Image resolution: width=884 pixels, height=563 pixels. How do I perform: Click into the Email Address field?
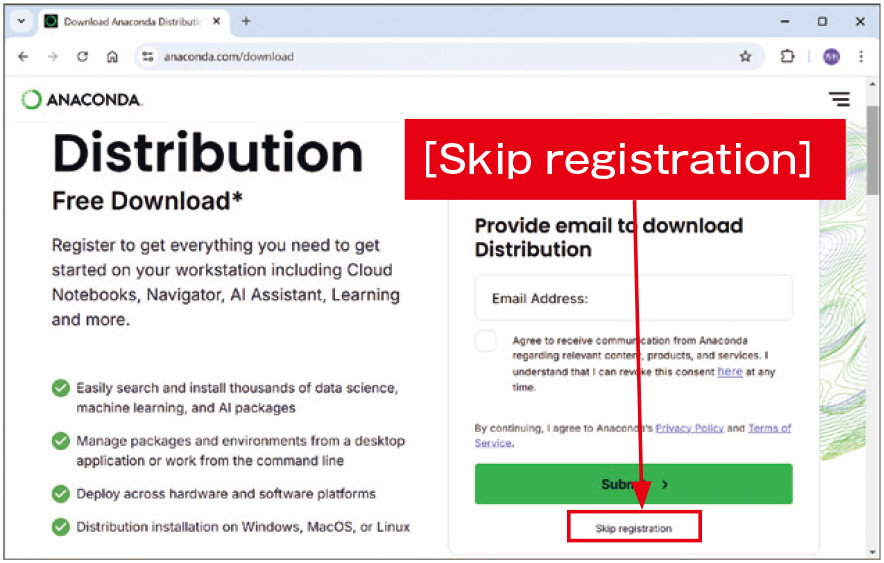[x=633, y=298]
